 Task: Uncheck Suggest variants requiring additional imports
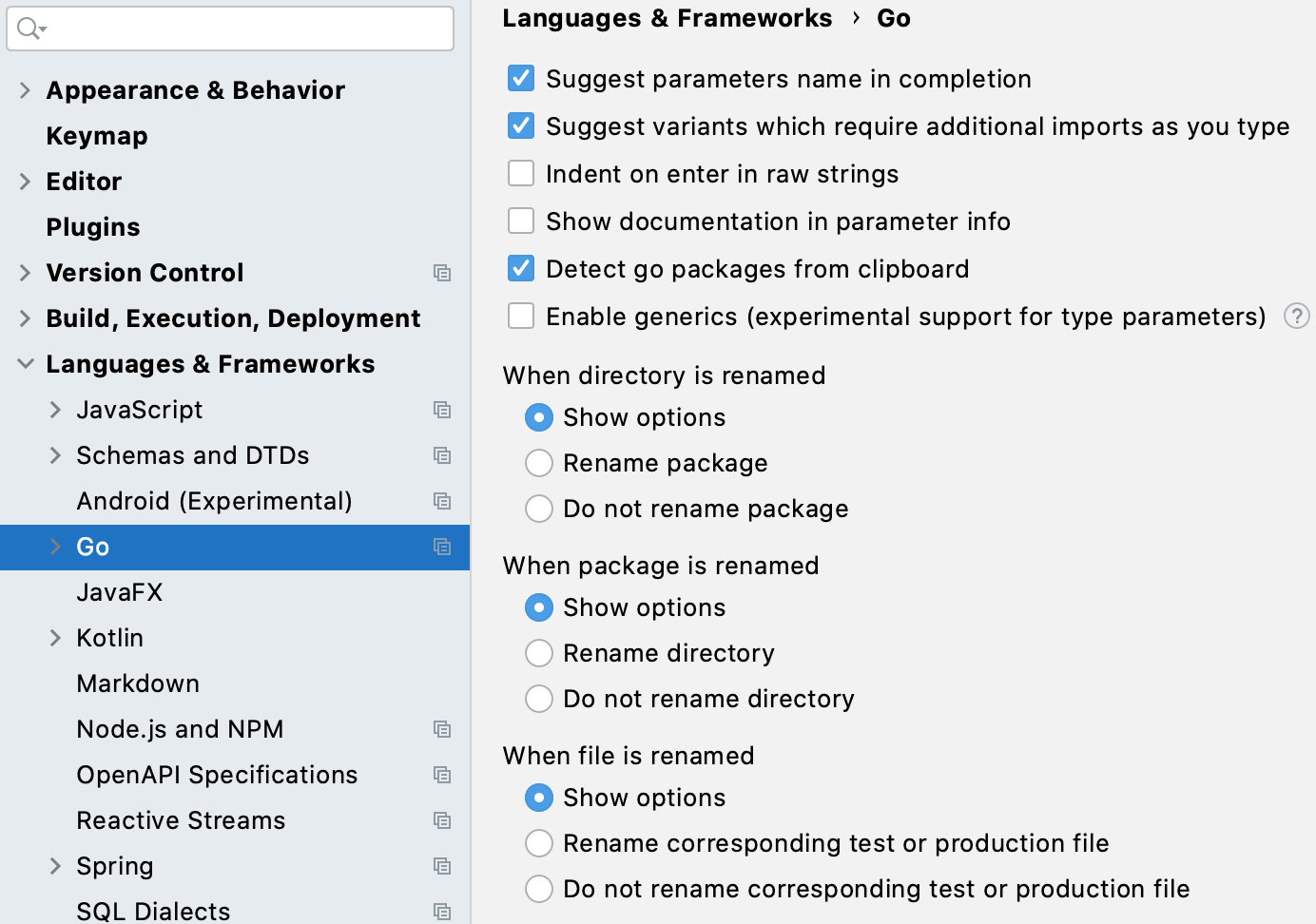(x=521, y=125)
